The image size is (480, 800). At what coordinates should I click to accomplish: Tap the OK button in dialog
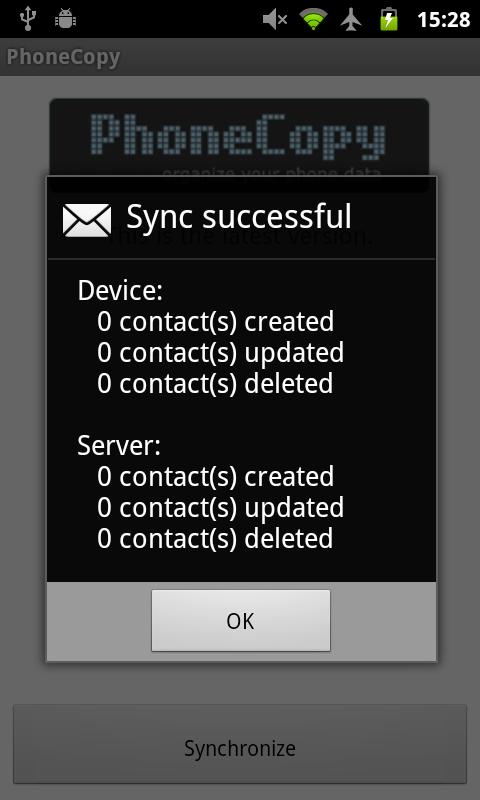point(241,620)
